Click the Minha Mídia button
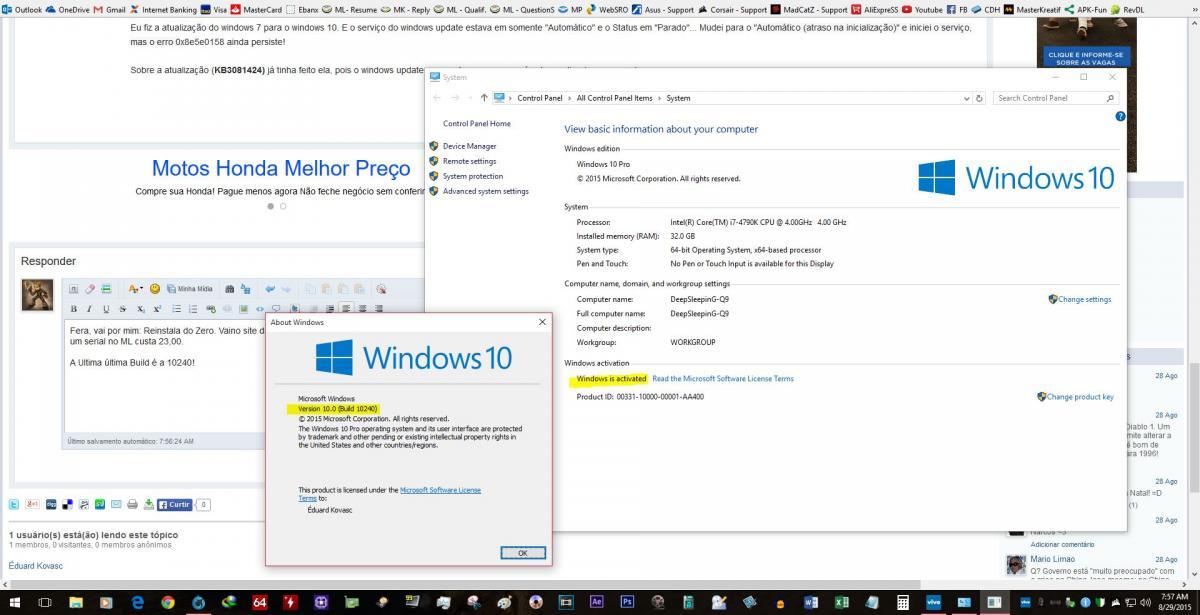This screenshot has height=615, width=1200. [190, 289]
